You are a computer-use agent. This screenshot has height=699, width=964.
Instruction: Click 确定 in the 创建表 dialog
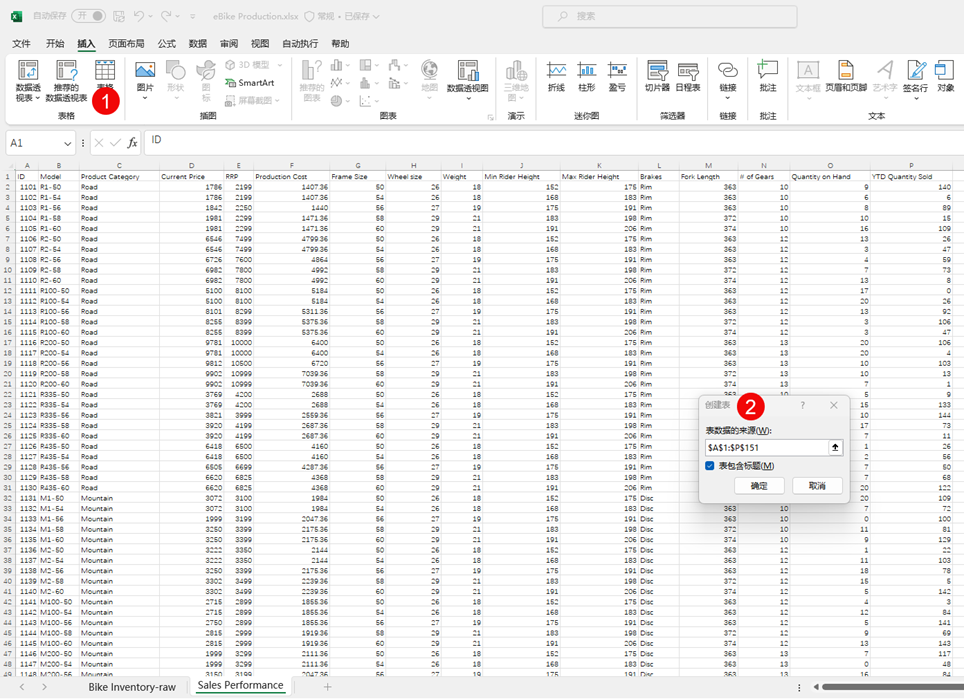point(759,486)
